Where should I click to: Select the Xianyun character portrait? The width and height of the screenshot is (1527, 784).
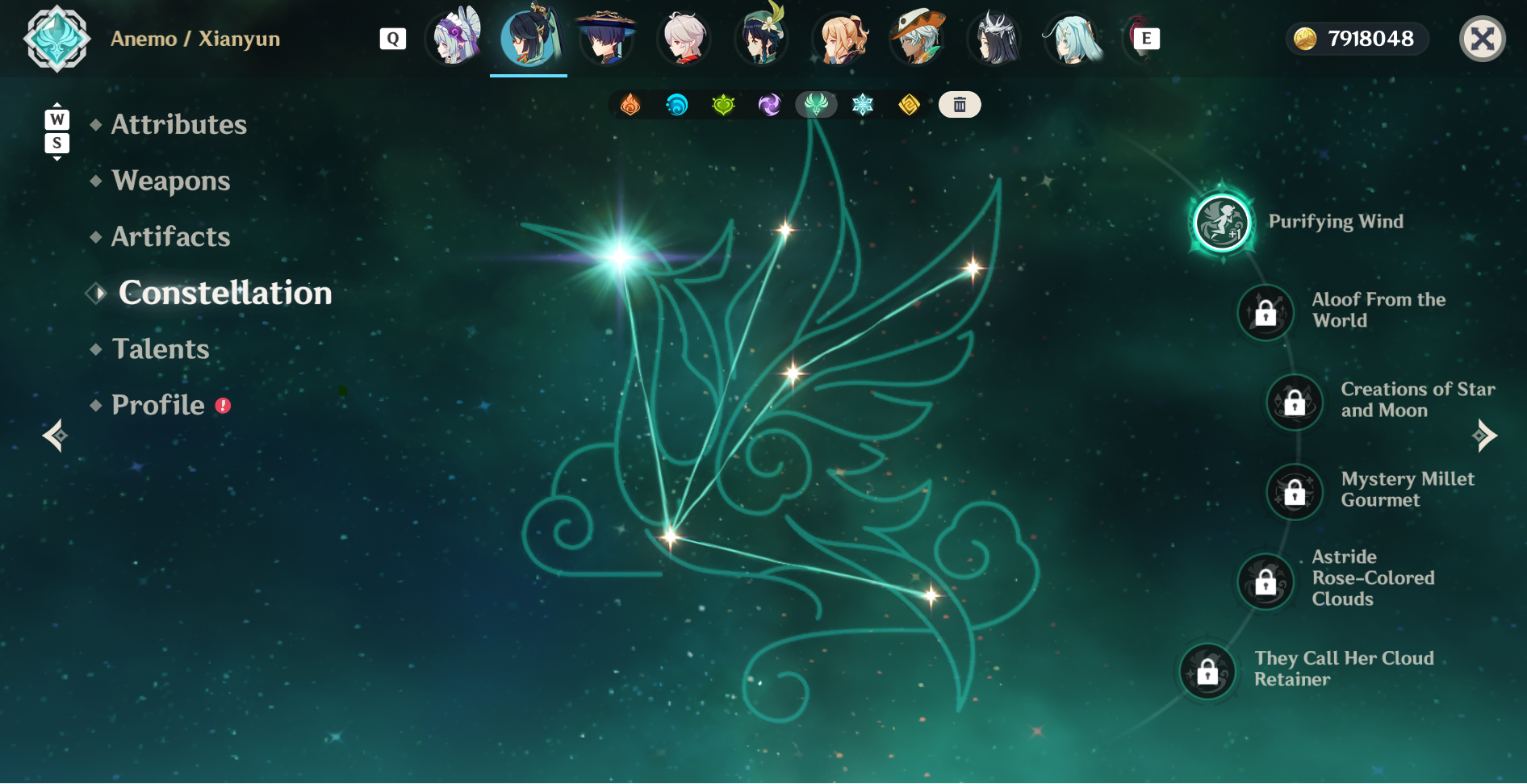click(x=529, y=37)
